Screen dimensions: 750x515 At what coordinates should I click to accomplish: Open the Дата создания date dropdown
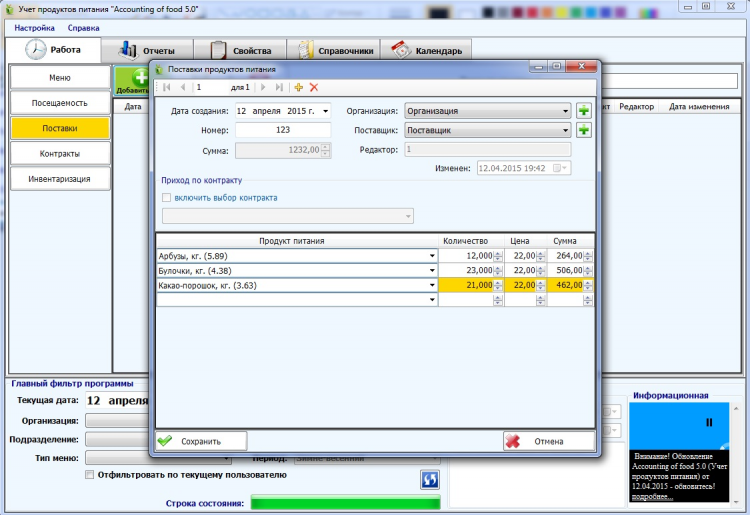tap(326, 111)
